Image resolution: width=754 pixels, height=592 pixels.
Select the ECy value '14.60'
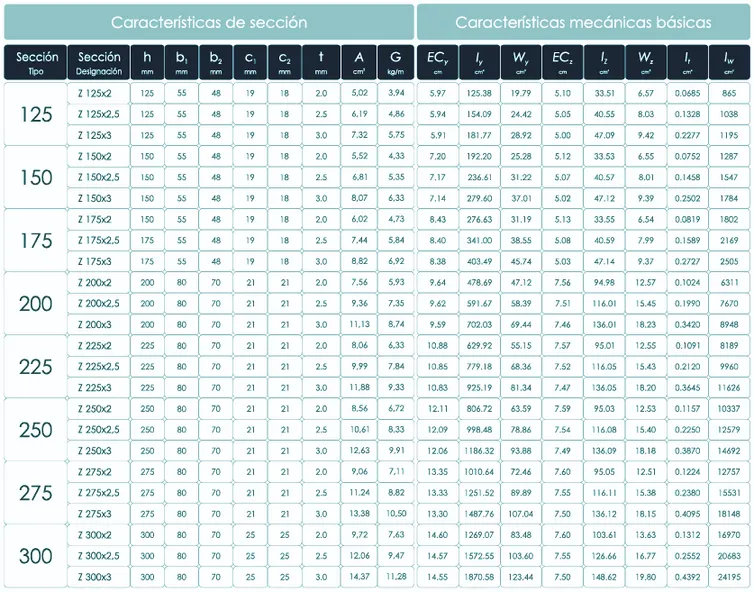pyautogui.click(x=438, y=535)
